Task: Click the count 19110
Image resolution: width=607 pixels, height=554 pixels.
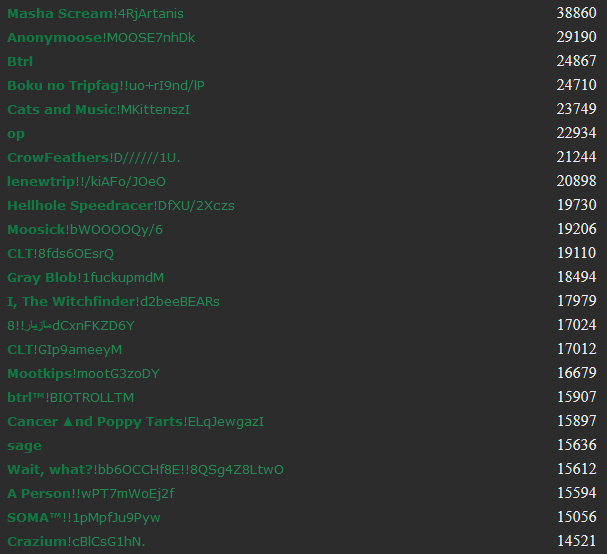Action: pos(576,253)
